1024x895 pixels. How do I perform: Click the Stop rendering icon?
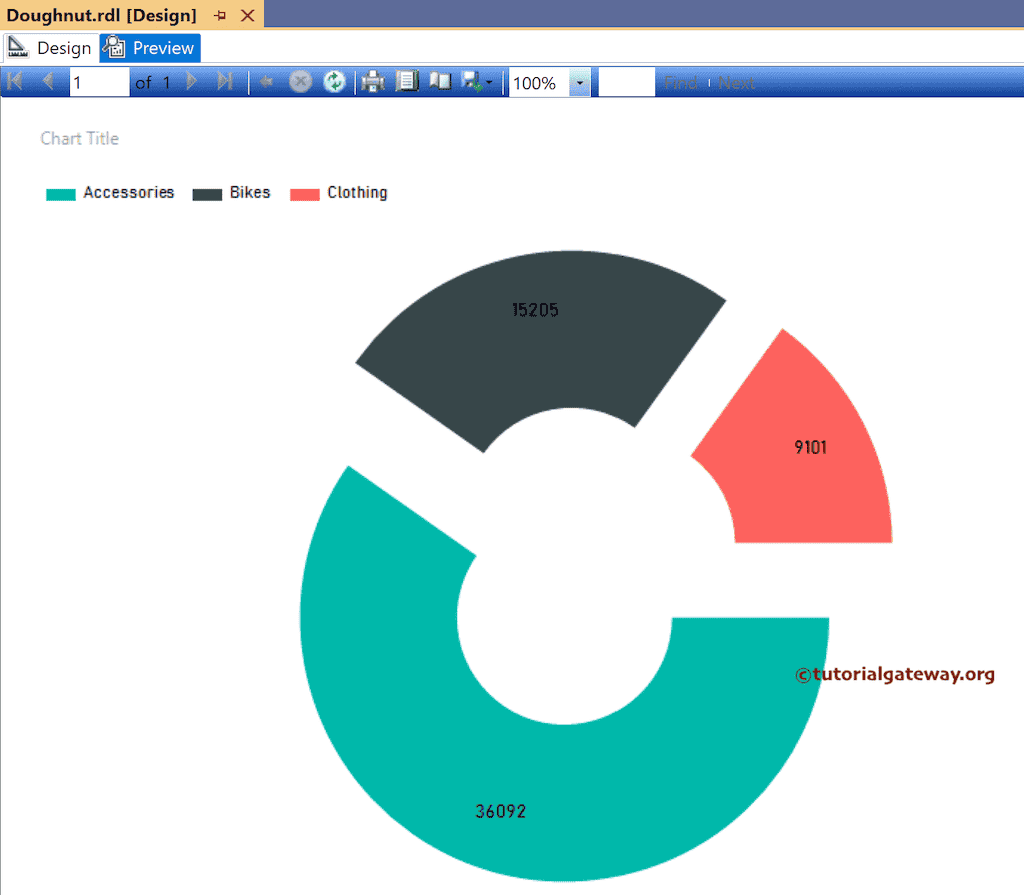(x=300, y=81)
